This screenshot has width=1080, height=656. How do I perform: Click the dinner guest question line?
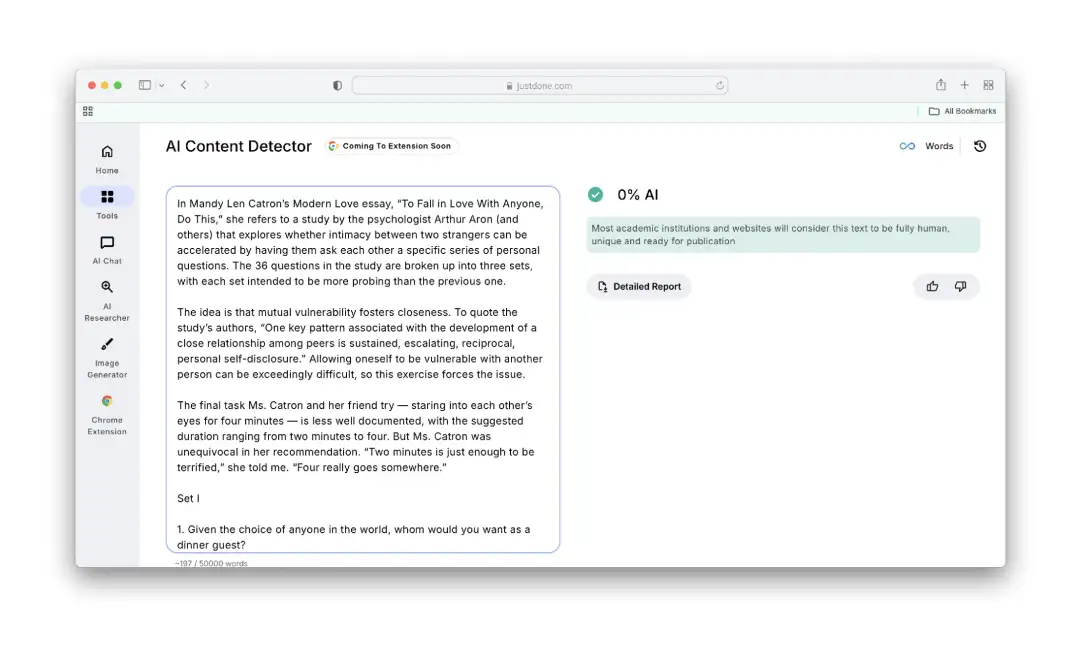pos(353,537)
